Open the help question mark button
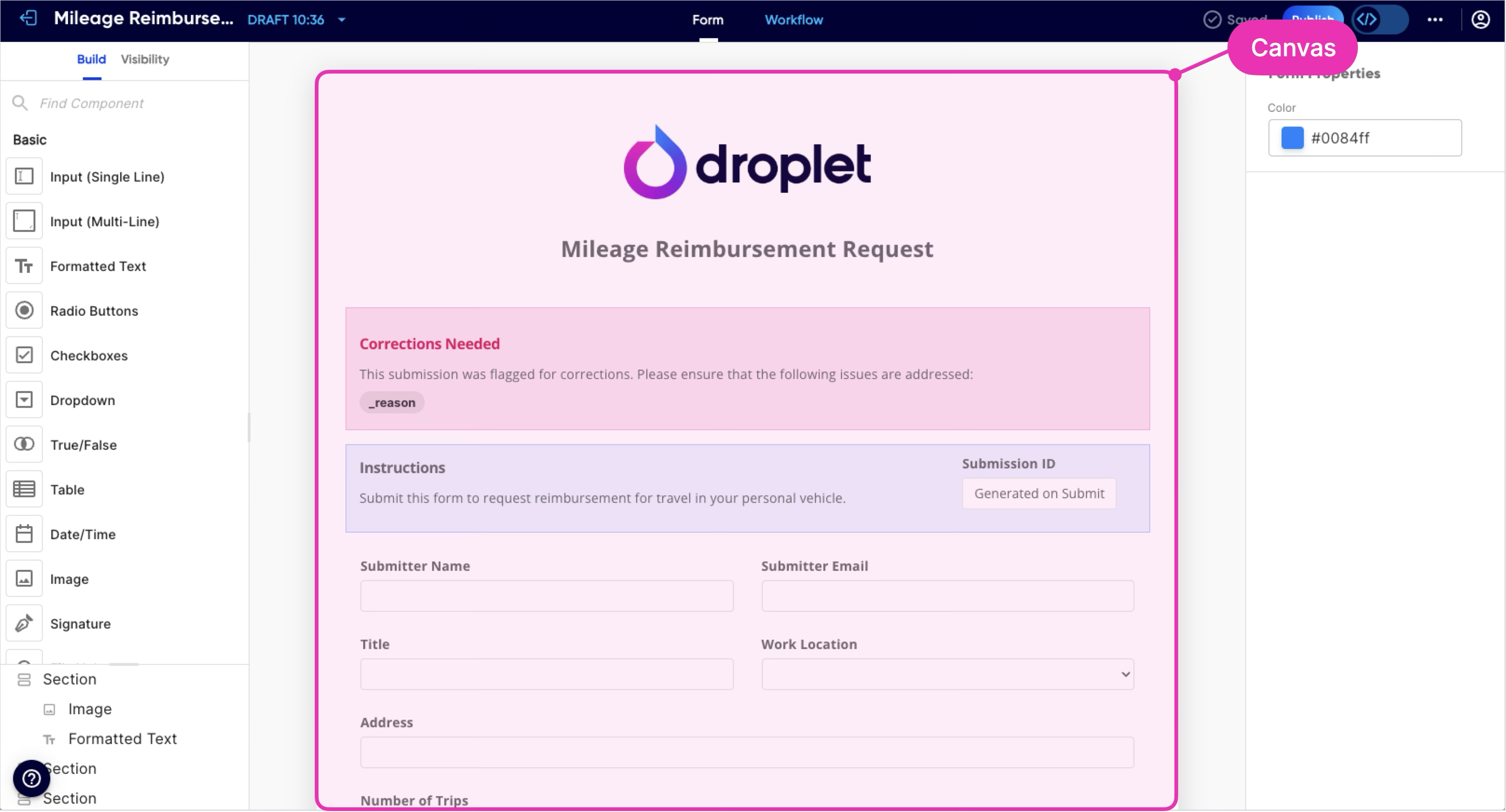1506x812 pixels. (x=32, y=778)
